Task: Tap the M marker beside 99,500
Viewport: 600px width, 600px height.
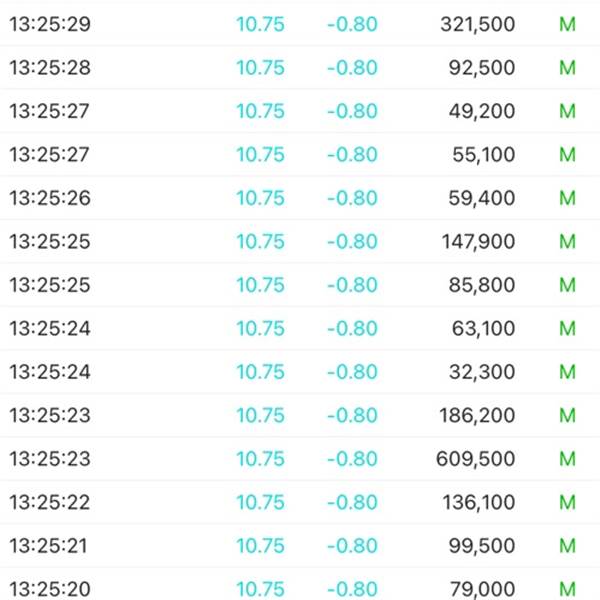Action: 567,546
